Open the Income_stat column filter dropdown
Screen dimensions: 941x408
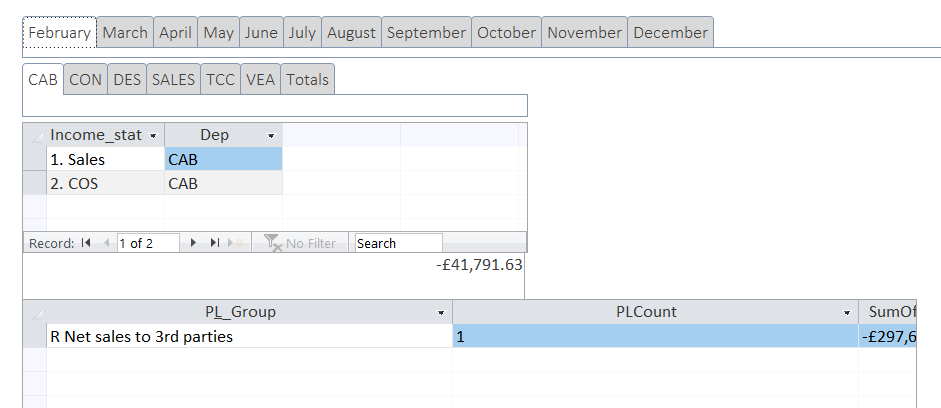(x=153, y=135)
